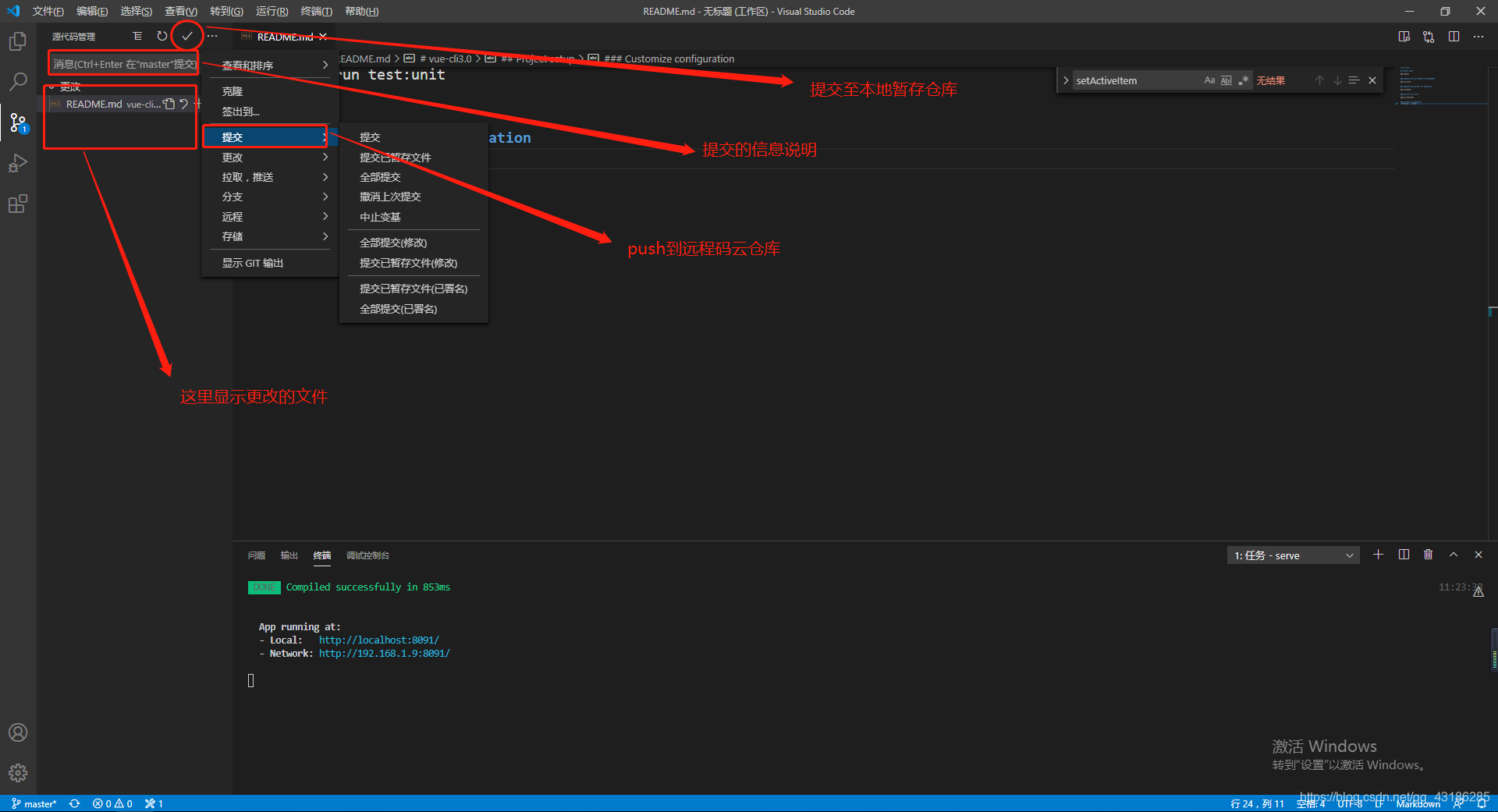
Task: Open the Search view in activity bar
Action: 17,82
